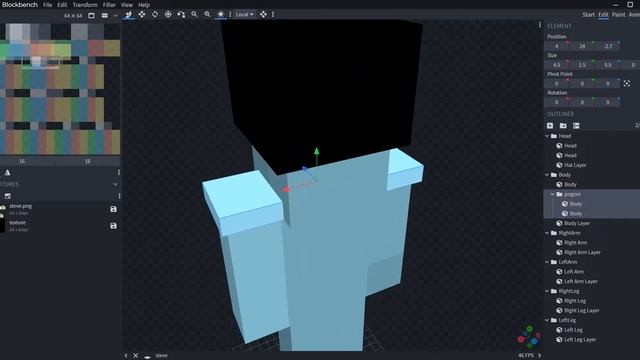The image size is (640, 360).
Task: Collapse the Head group in Outliner
Action: (547, 136)
